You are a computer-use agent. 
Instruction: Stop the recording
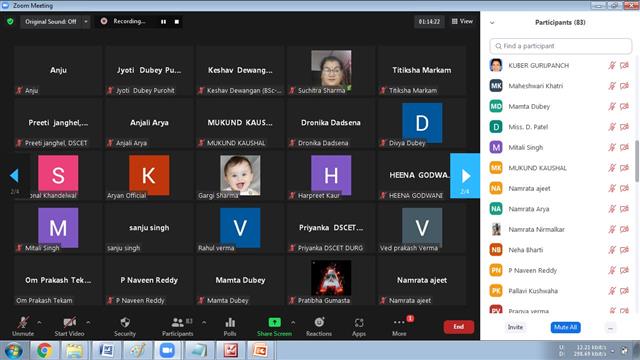point(177,22)
